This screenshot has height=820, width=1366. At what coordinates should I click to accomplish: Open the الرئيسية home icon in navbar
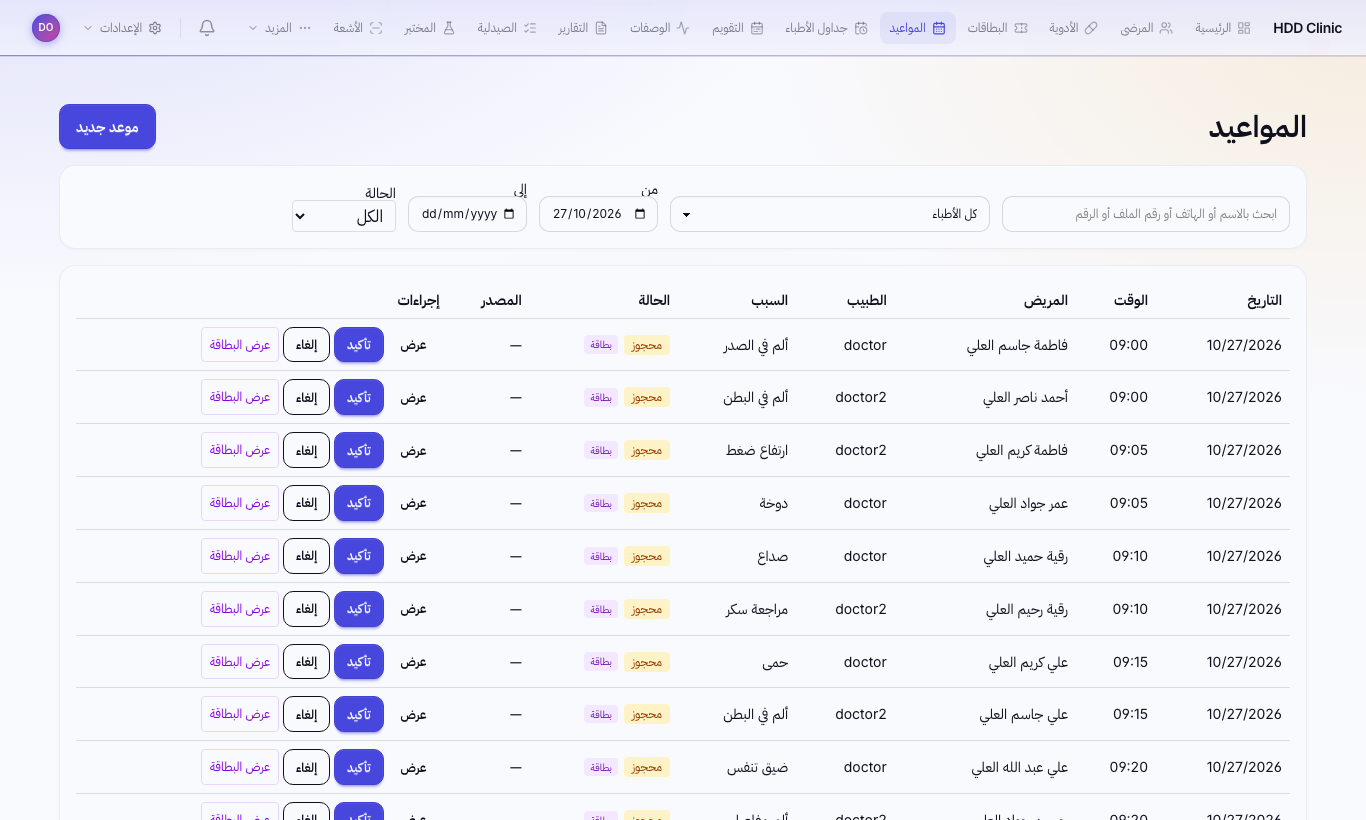[1244, 28]
